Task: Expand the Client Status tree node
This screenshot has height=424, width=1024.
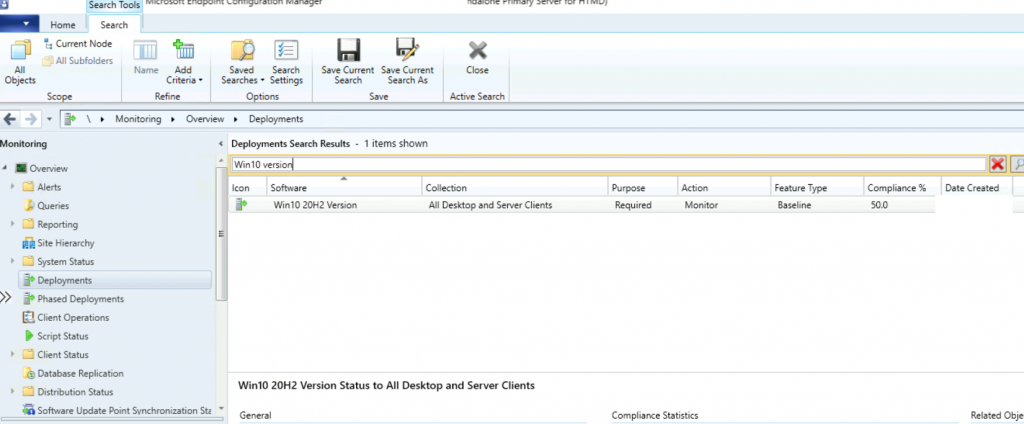Action: pos(12,355)
